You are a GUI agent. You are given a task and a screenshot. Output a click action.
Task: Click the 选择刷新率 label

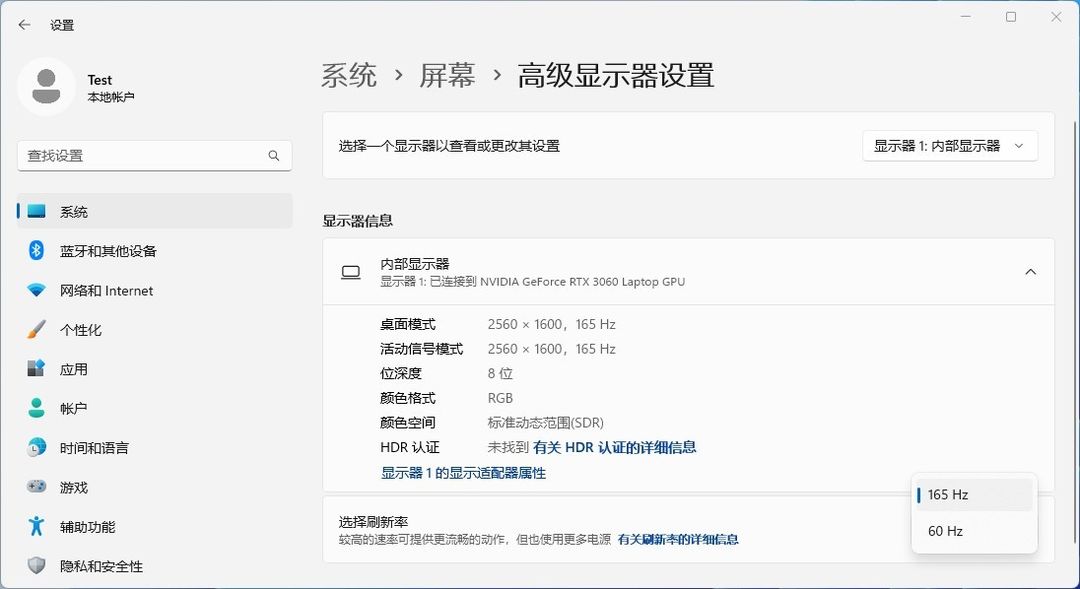coord(372,521)
